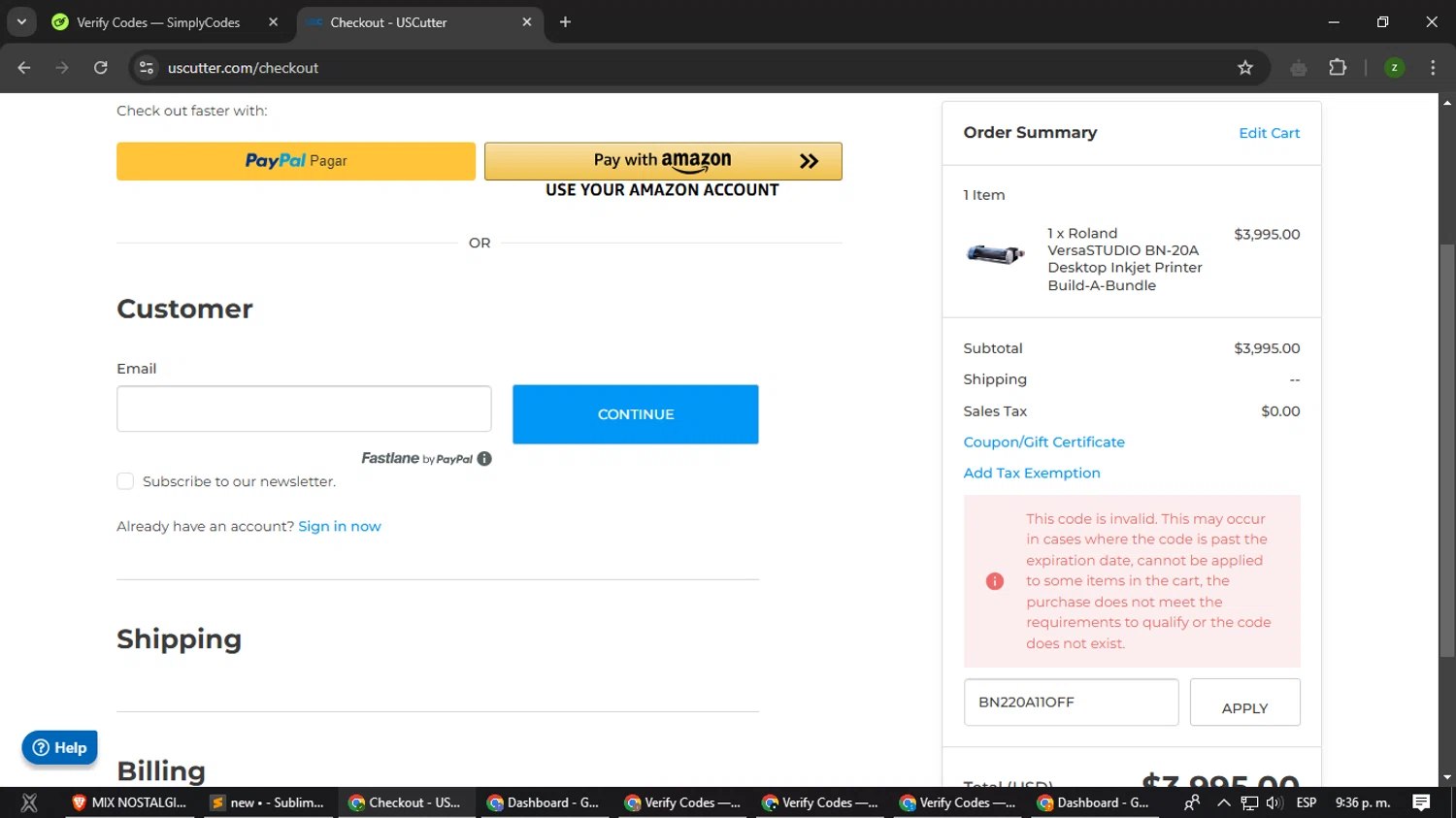Open the Chrome three-dot menu
This screenshot has width=1456, height=818.
point(1433,68)
